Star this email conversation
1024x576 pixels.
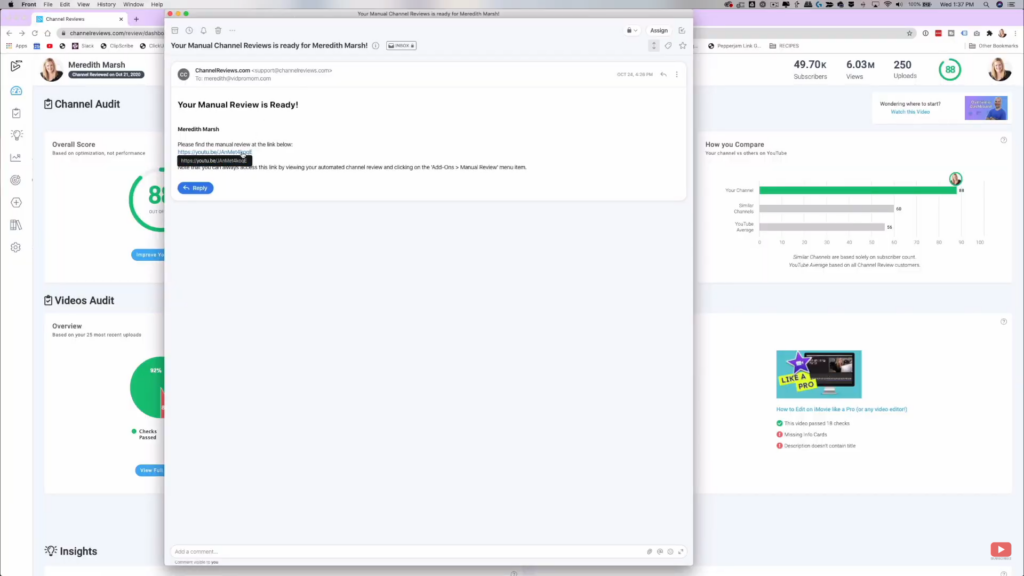pyautogui.click(x=682, y=46)
